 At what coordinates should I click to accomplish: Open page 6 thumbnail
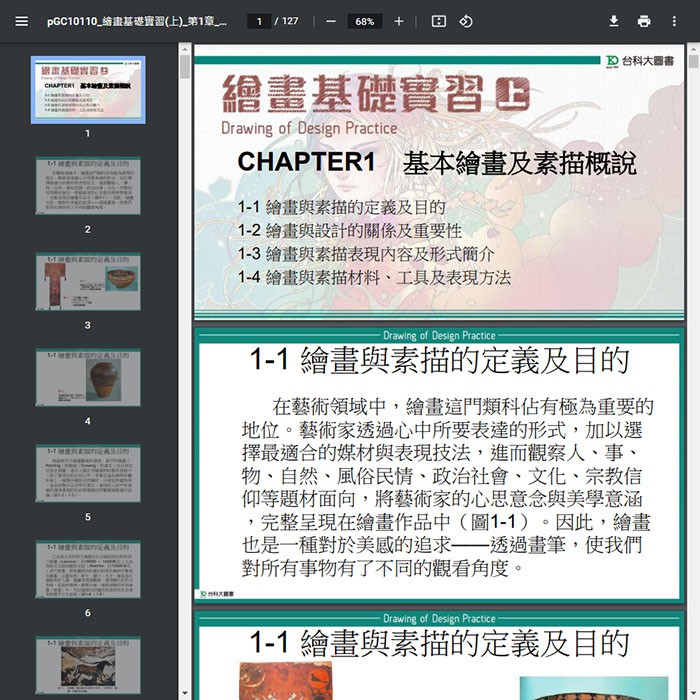pyautogui.click(x=88, y=569)
